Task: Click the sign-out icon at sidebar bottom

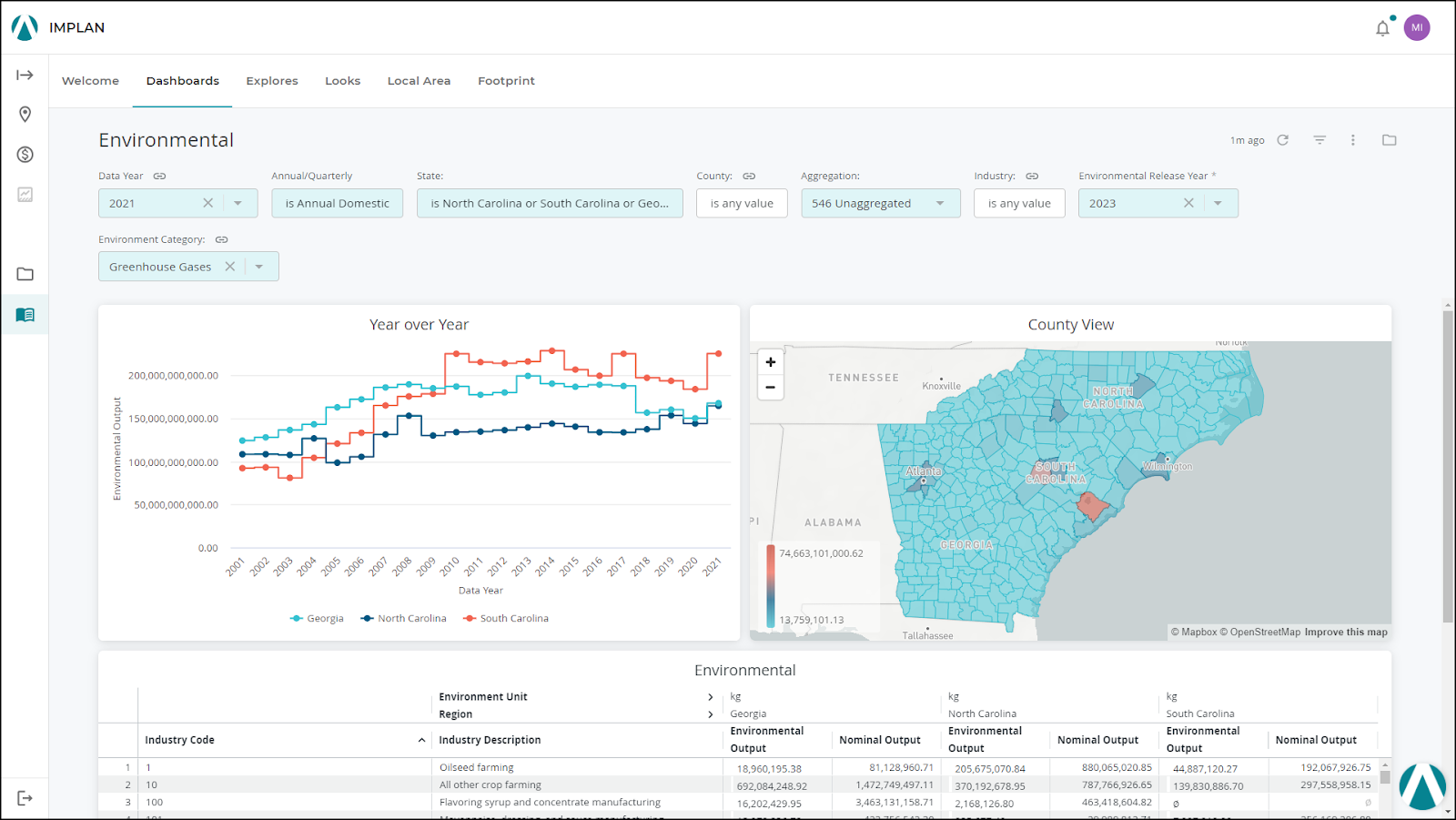Action: (x=25, y=797)
